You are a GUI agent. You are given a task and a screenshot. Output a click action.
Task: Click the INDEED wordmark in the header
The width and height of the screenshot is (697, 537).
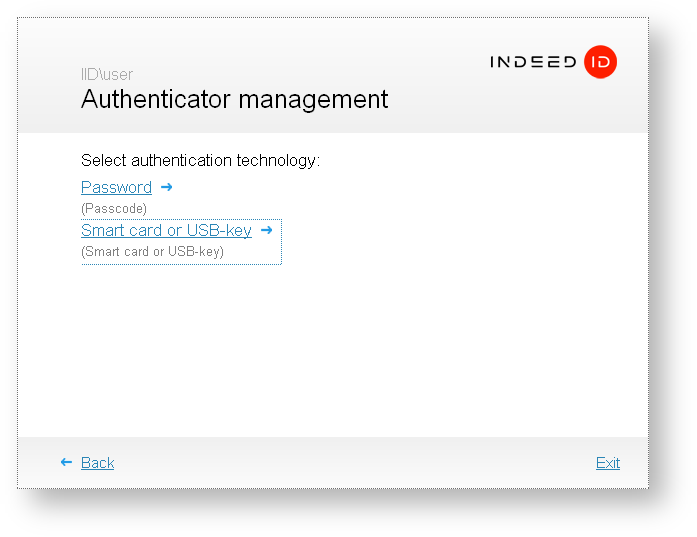[x=533, y=62]
